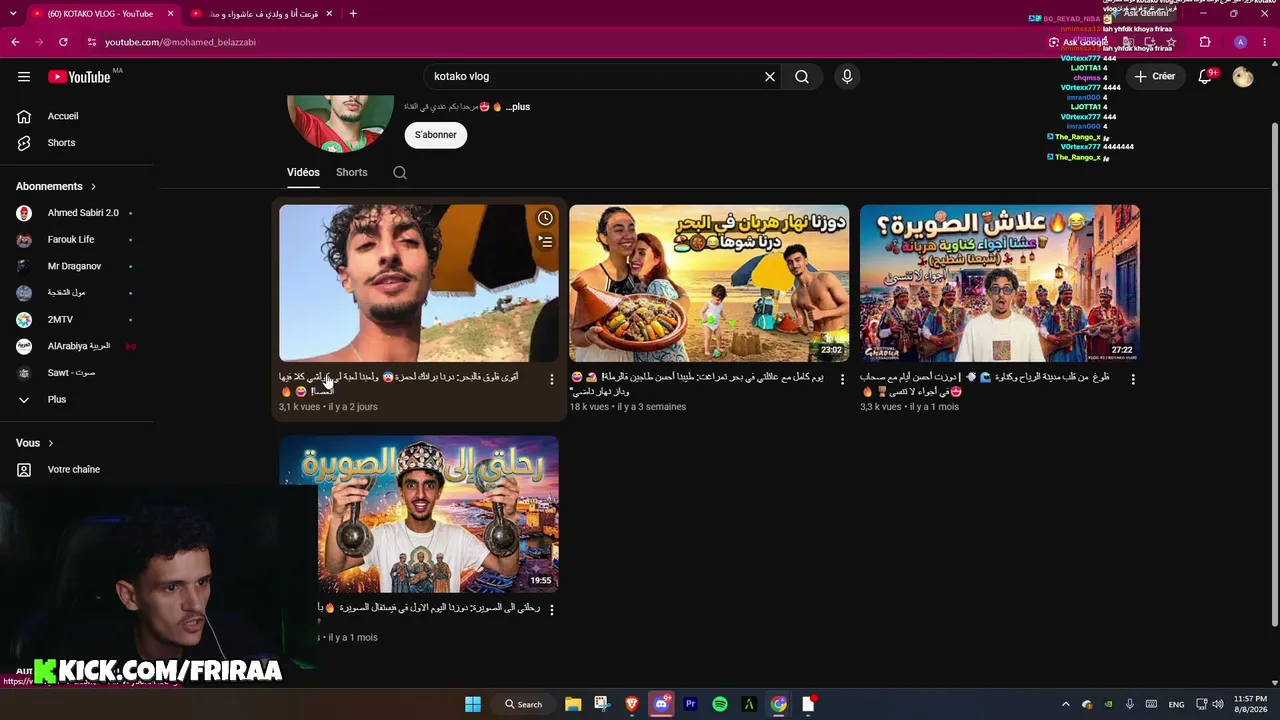
Task: Open the account avatar menu
Action: (1243, 77)
